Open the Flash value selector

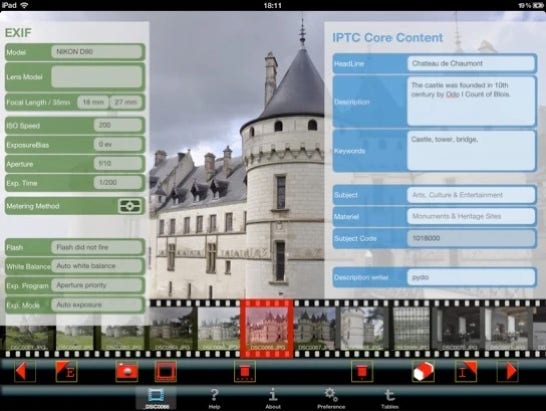pyautogui.click(x=97, y=247)
